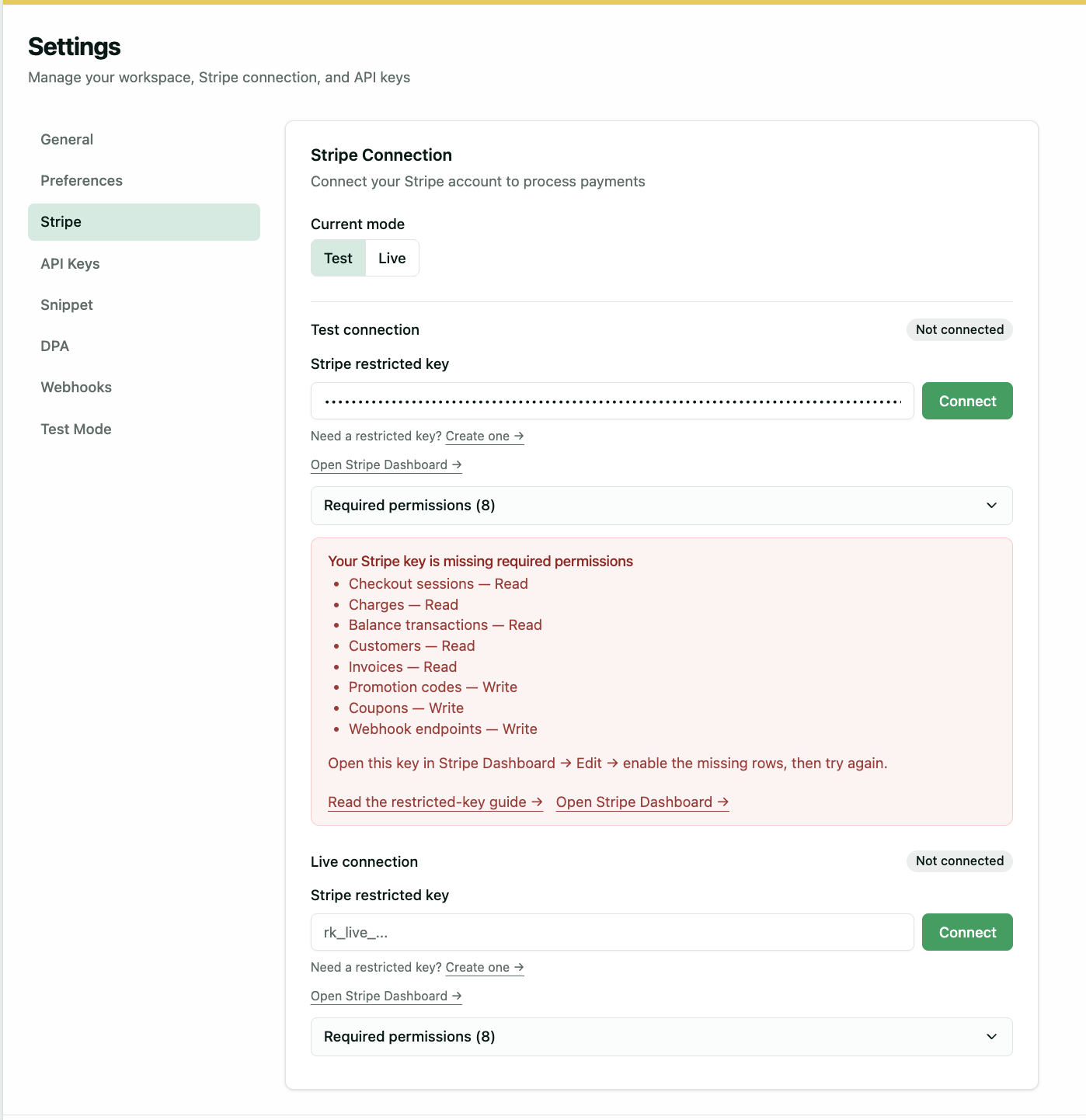Read the restricted-key guide link
Viewport: 1086px width, 1120px height.
[x=435, y=802]
